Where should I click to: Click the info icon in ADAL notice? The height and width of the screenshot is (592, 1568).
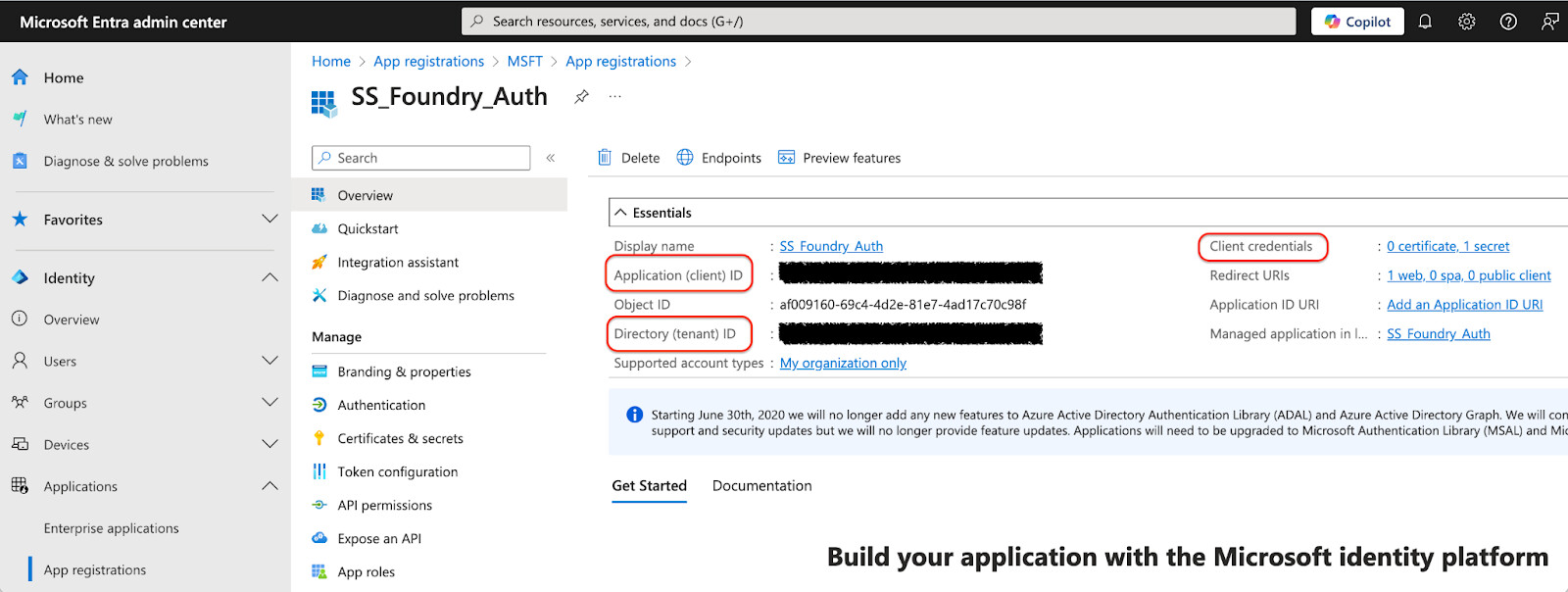634,415
